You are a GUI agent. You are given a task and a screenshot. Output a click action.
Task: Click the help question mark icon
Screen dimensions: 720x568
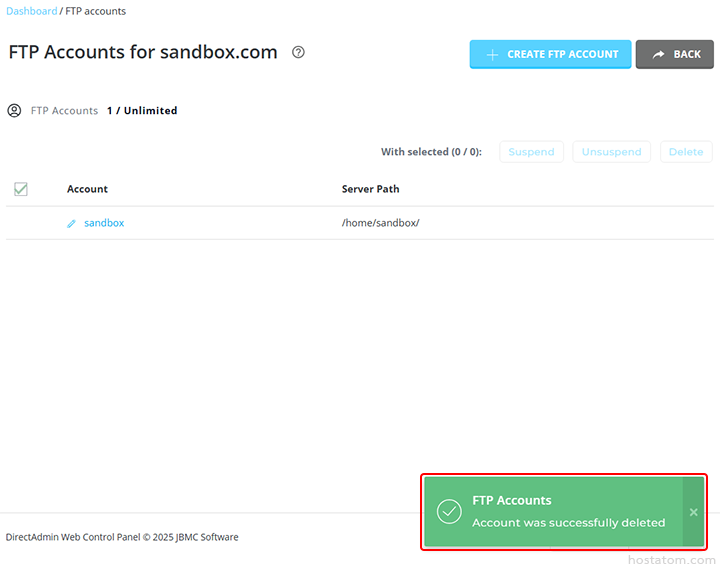[298, 53]
